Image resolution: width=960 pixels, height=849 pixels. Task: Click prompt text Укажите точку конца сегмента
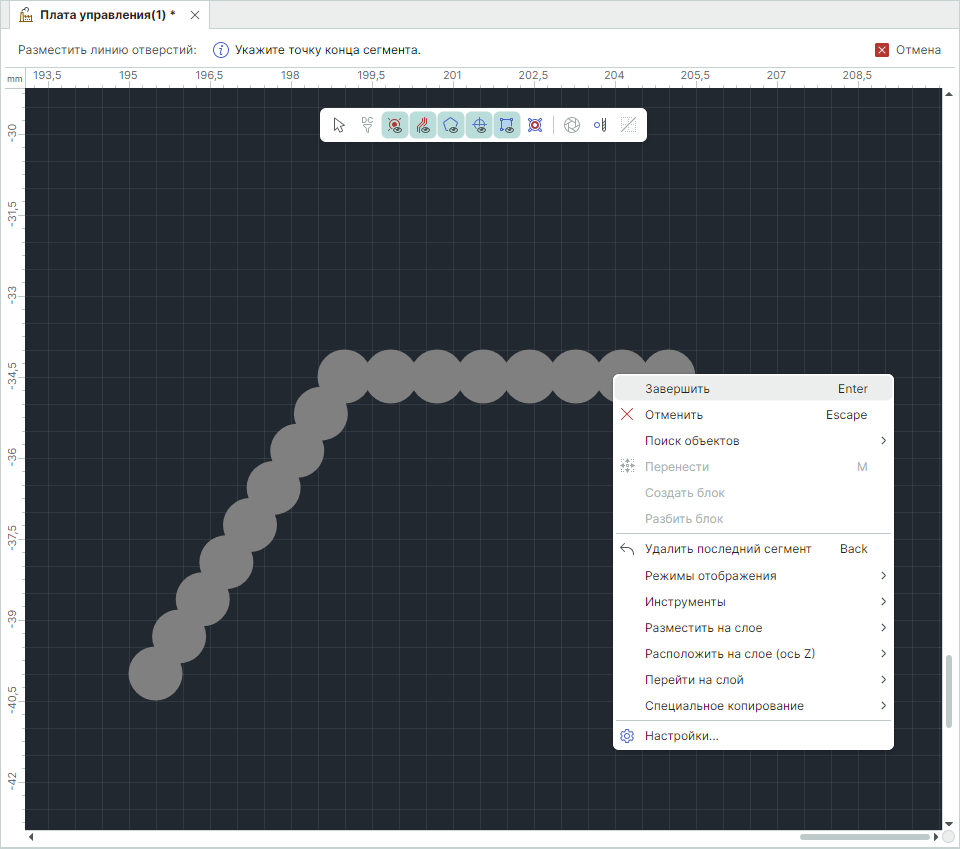[328, 50]
